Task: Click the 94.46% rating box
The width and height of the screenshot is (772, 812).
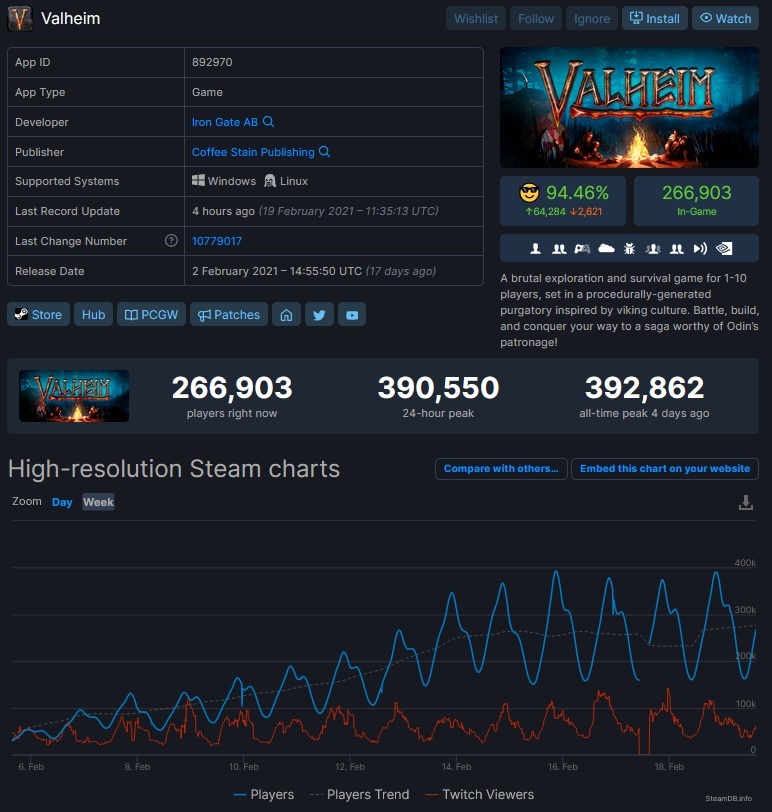Action: (563, 201)
